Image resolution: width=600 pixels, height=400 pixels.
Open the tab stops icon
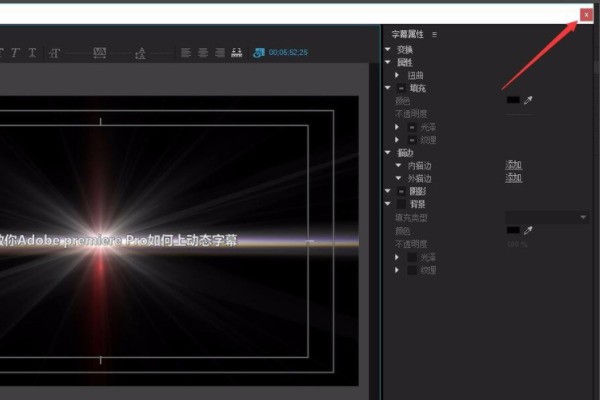(237, 52)
